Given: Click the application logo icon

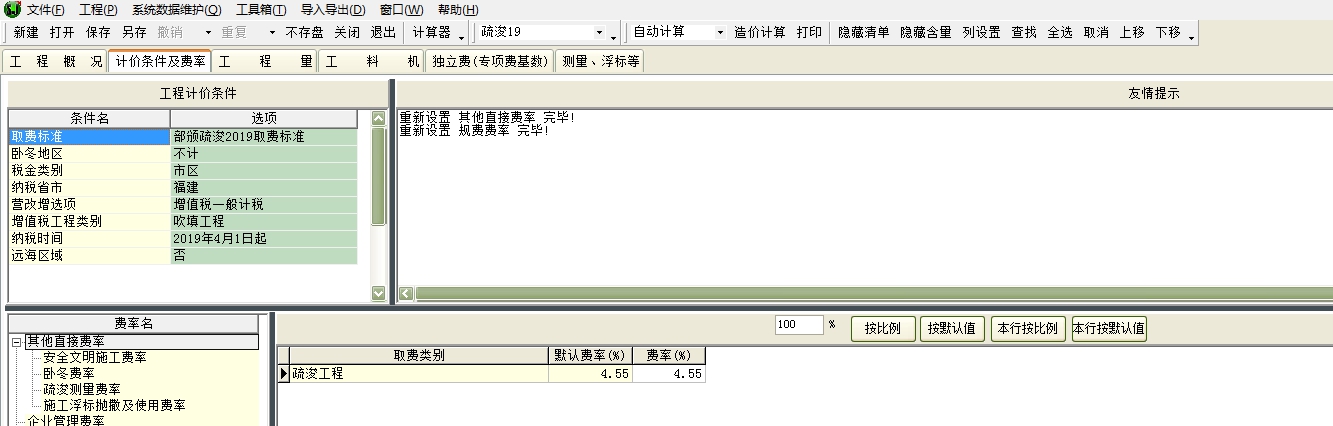Looking at the screenshot, I should (x=11, y=10).
